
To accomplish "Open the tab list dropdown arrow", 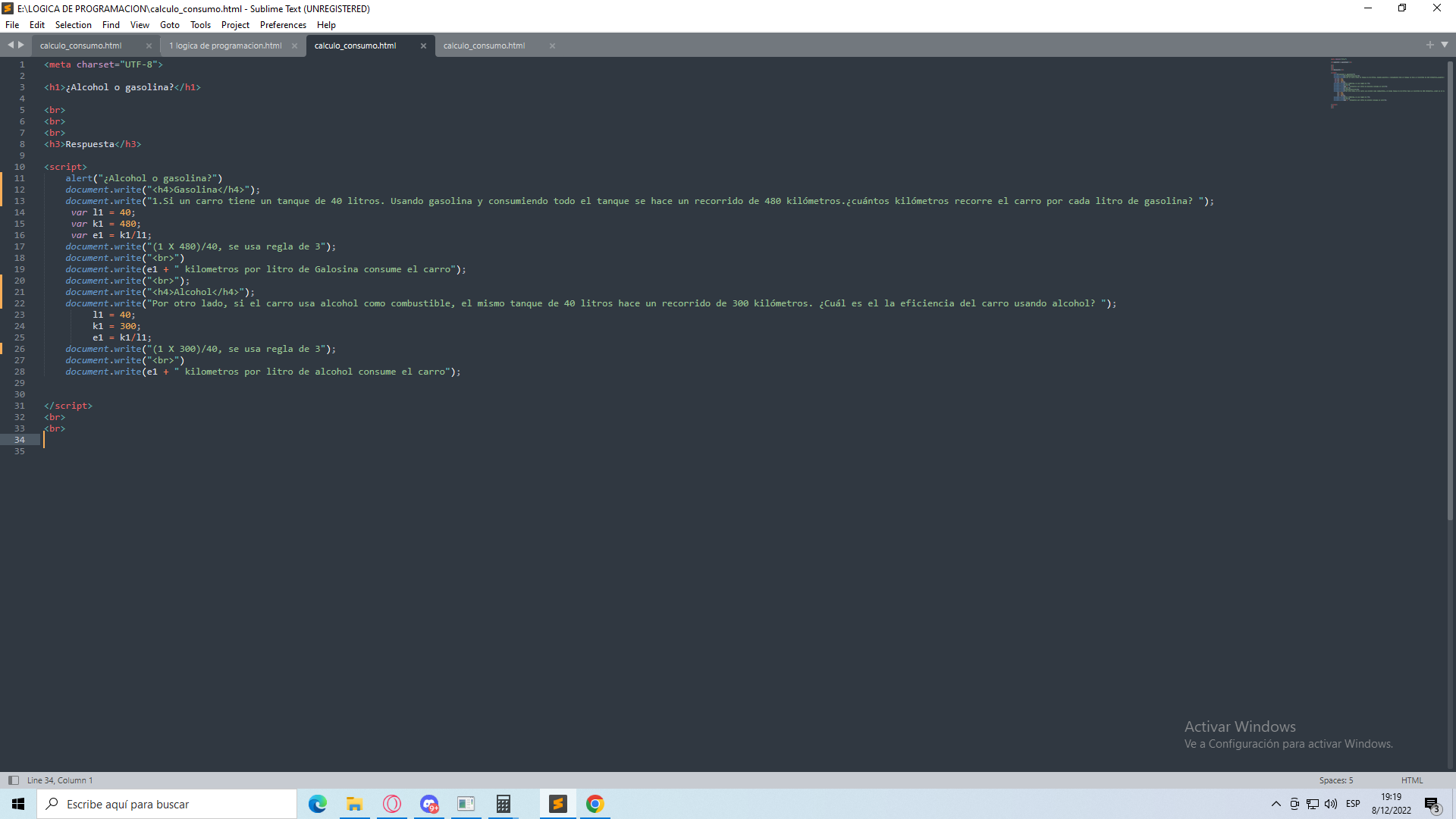I will pyautogui.click(x=1445, y=45).
